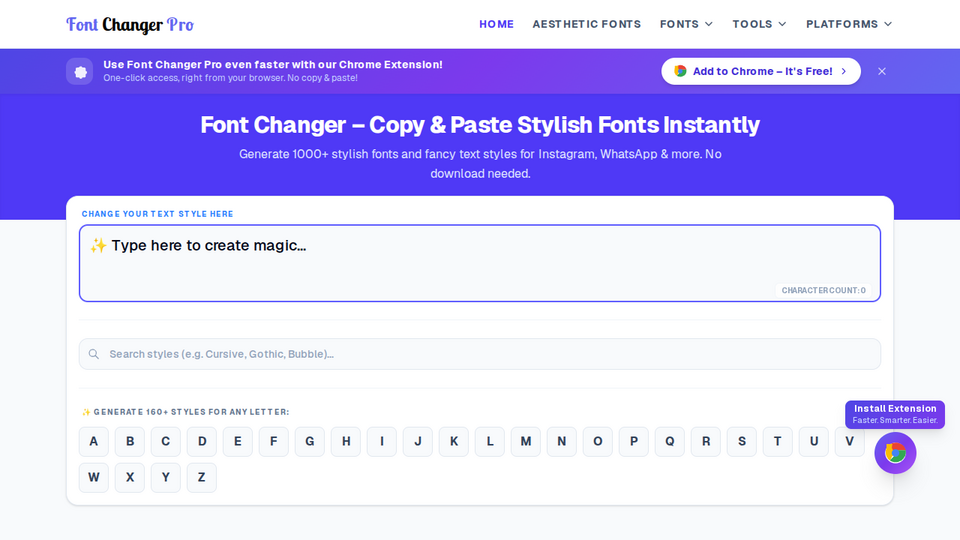Expand the PLATFORMS dropdown menu
This screenshot has height=540, width=960.
(x=849, y=24)
